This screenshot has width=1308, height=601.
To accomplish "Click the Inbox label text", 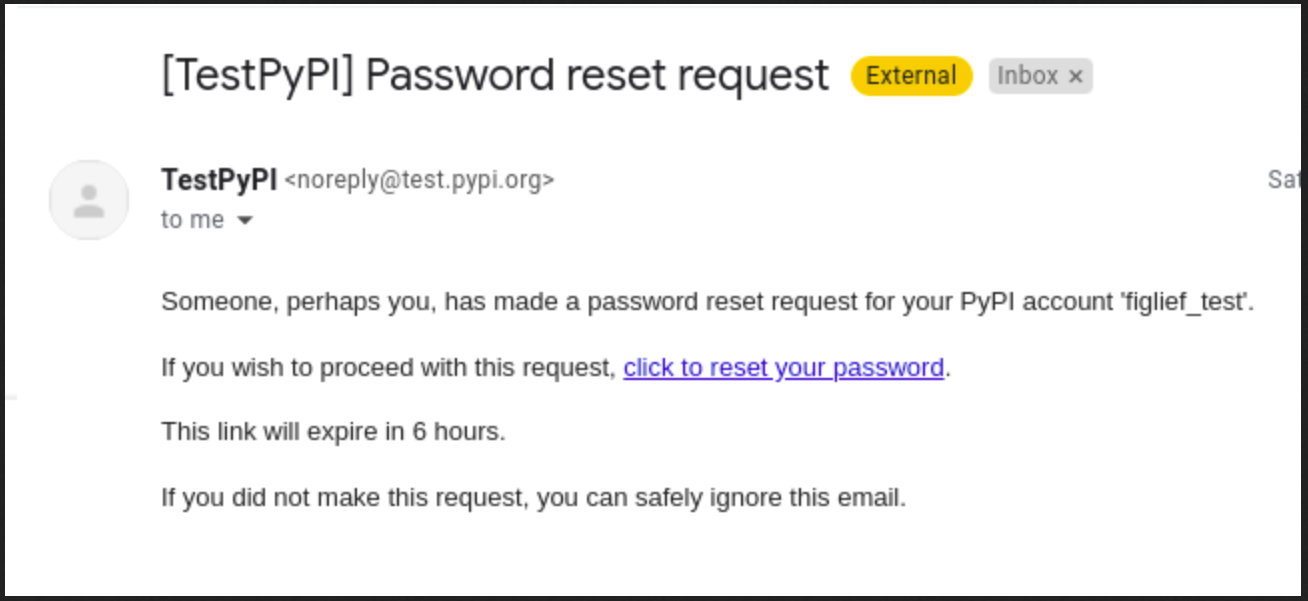I will tap(1027, 76).
